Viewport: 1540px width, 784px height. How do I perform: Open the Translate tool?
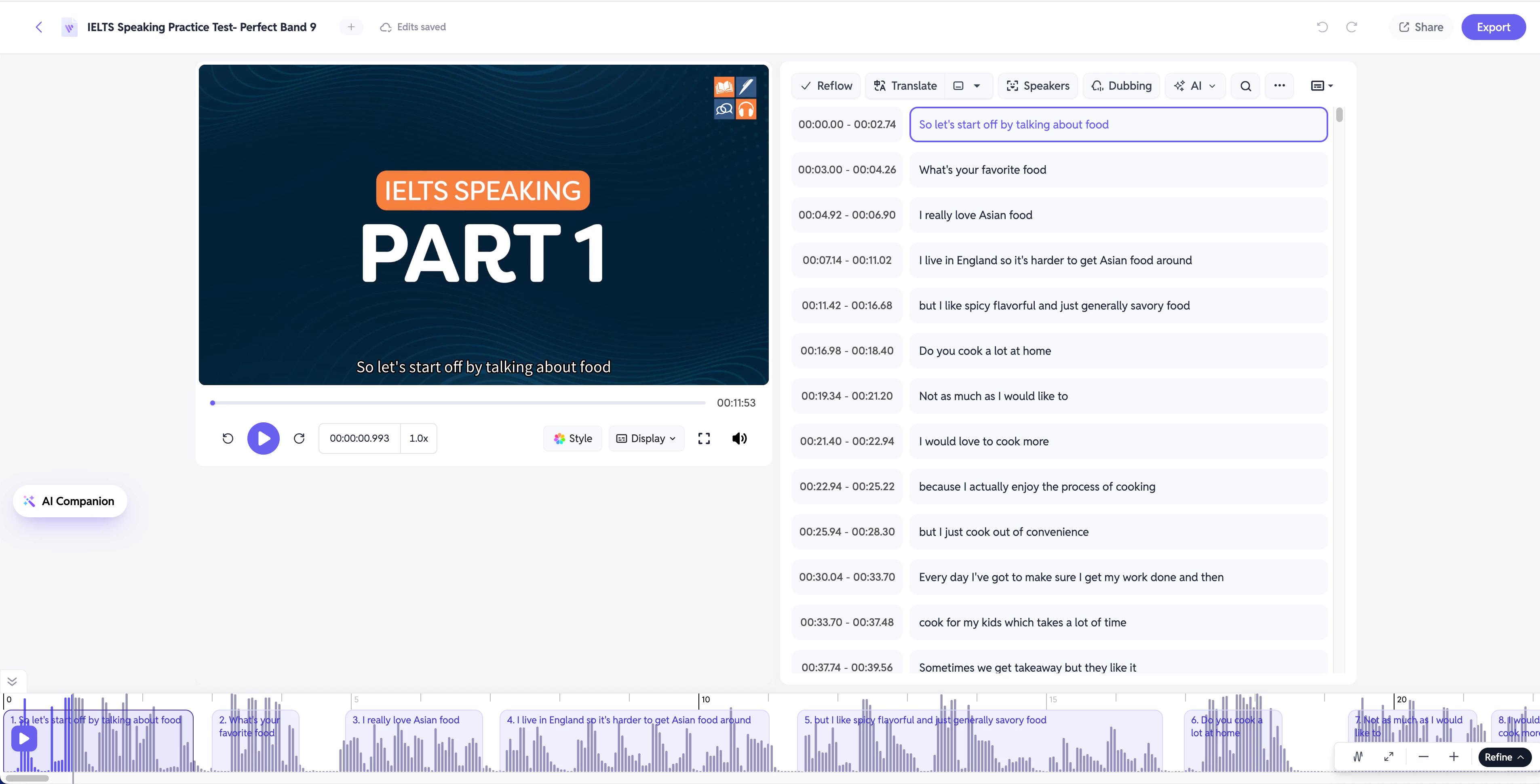pos(906,85)
